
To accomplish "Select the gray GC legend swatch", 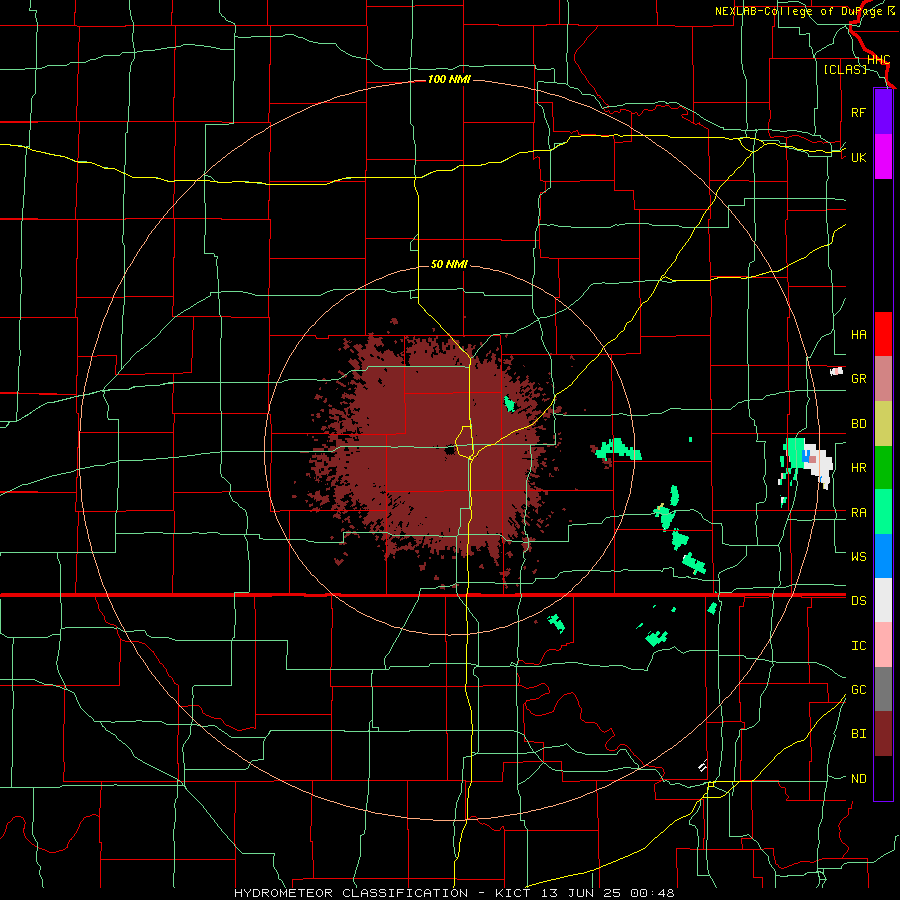I will point(883,689).
